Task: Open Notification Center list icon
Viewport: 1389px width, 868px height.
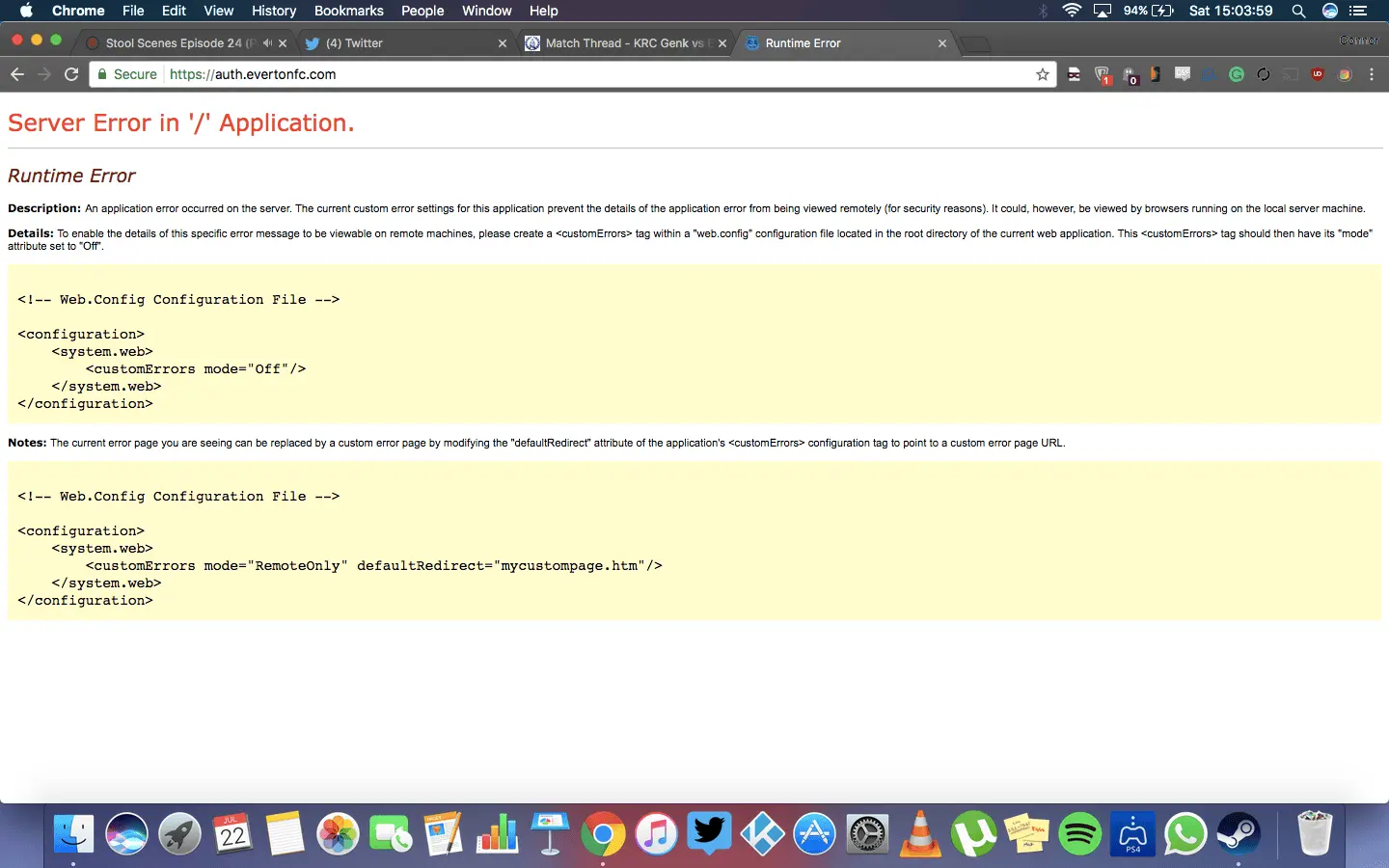Action: [1358, 11]
